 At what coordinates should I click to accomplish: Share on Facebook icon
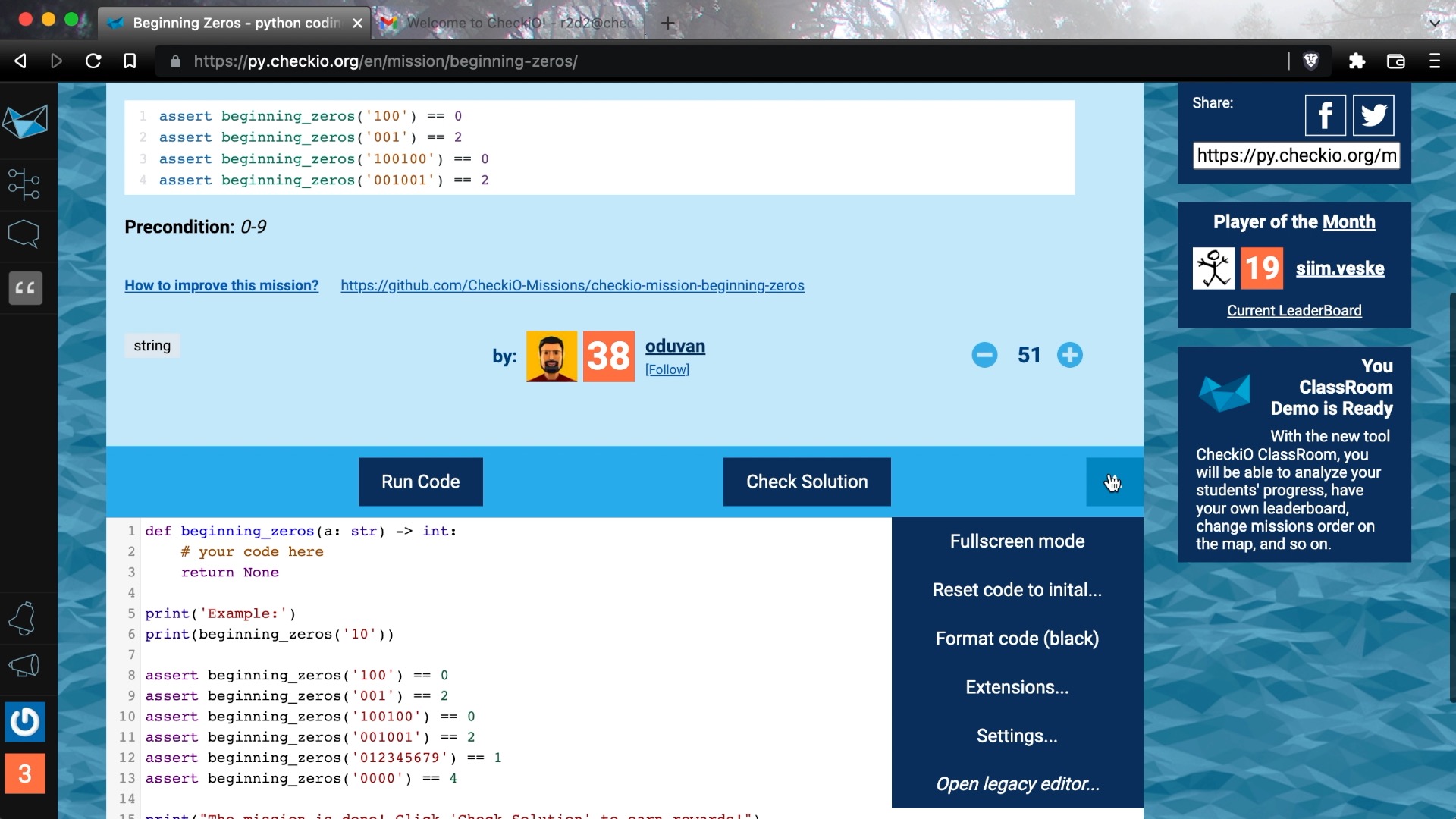(x=1325, y=115)
